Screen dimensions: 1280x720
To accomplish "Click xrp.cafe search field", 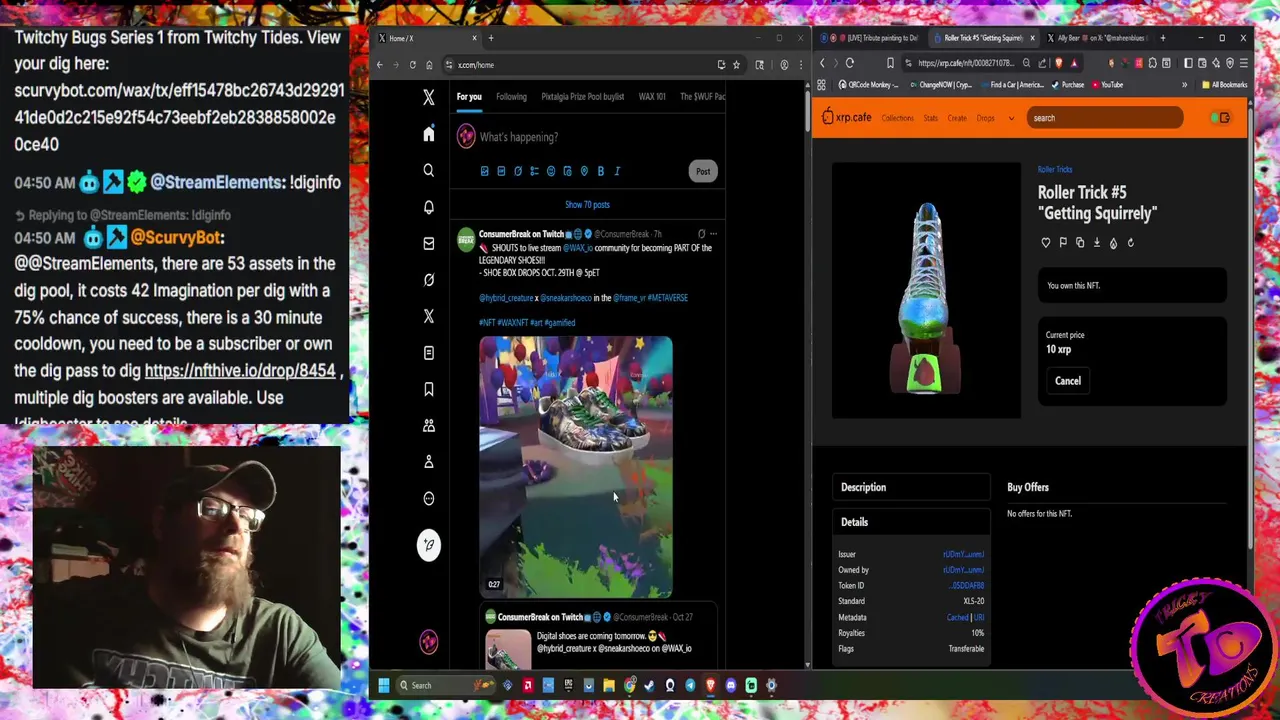I will point(1104,118).
